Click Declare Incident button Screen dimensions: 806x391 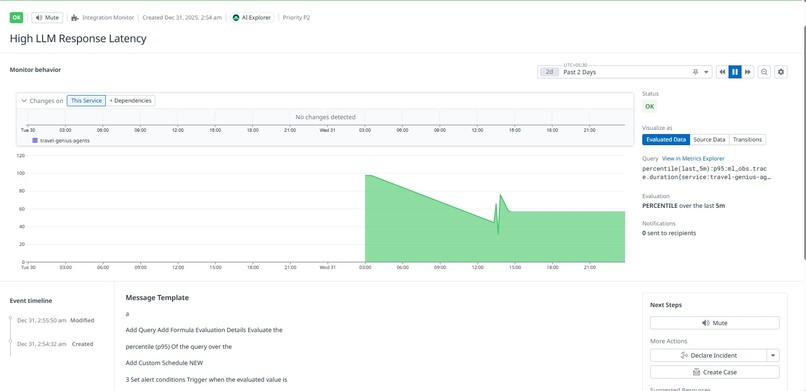[x=708, y=355]
